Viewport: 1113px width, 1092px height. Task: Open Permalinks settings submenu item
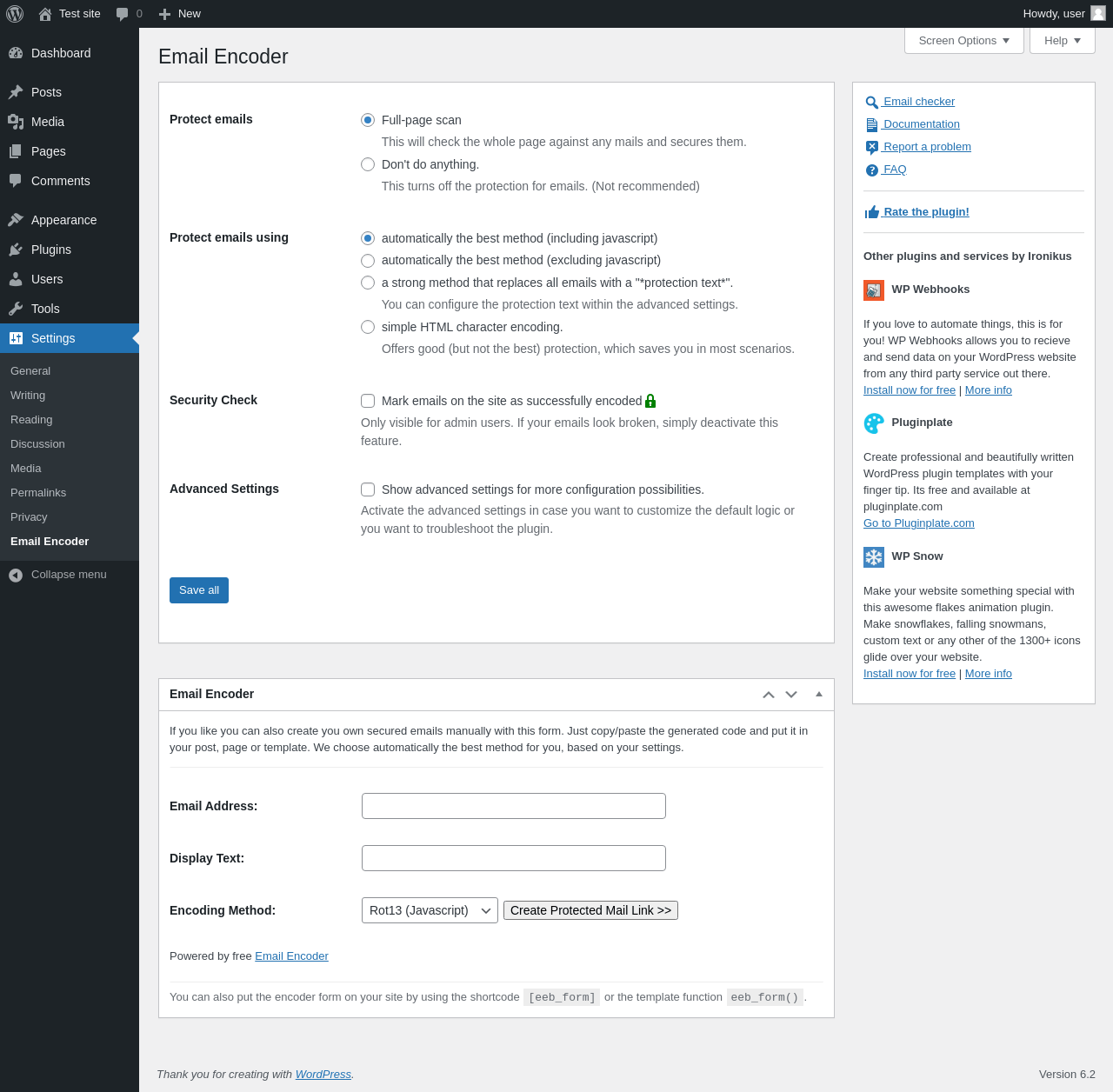tap(38, 493)
